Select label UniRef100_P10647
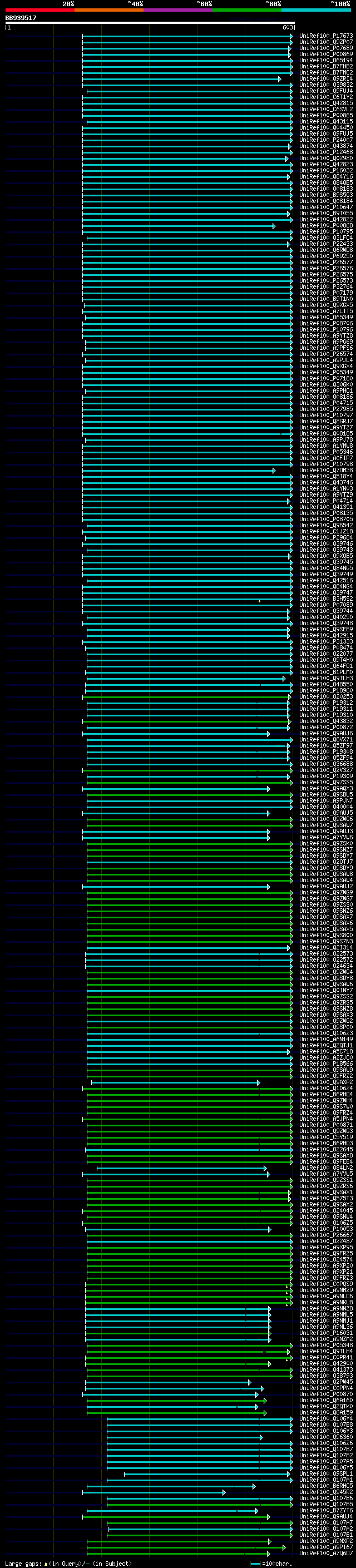This screenshot has height=1568, width=356. pos(326,207)
